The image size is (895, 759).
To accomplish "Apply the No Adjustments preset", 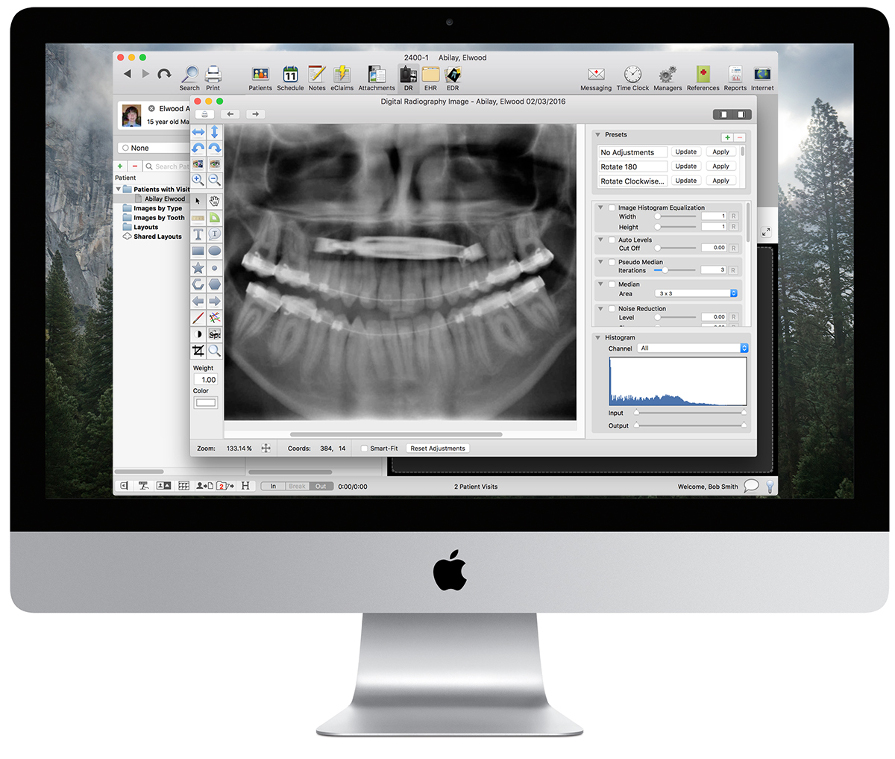I will coord(721,152).
